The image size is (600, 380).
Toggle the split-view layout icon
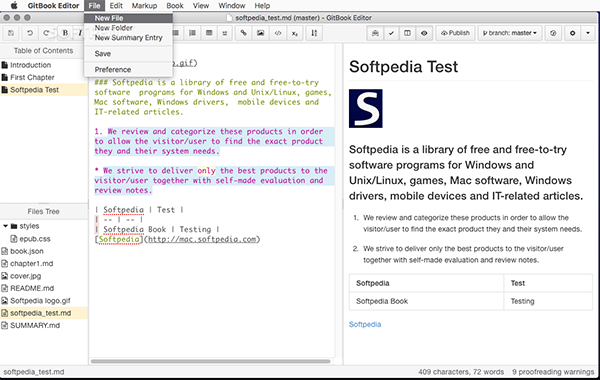pos(408,33)
